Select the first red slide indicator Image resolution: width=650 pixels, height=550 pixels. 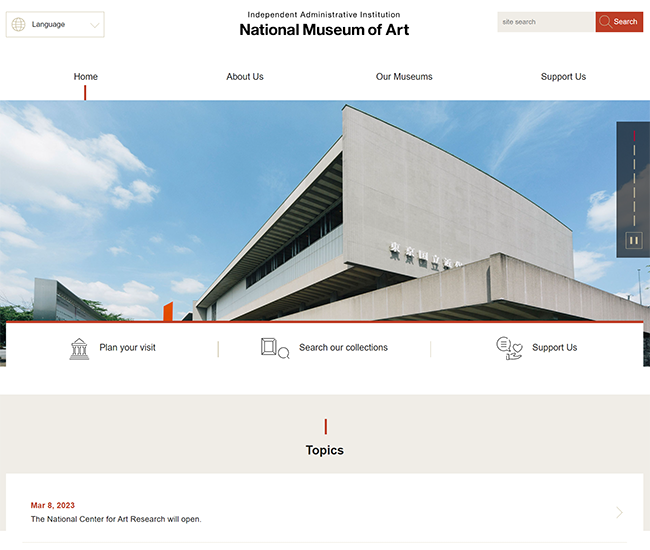pyautogui.click(x=634, y=136)
